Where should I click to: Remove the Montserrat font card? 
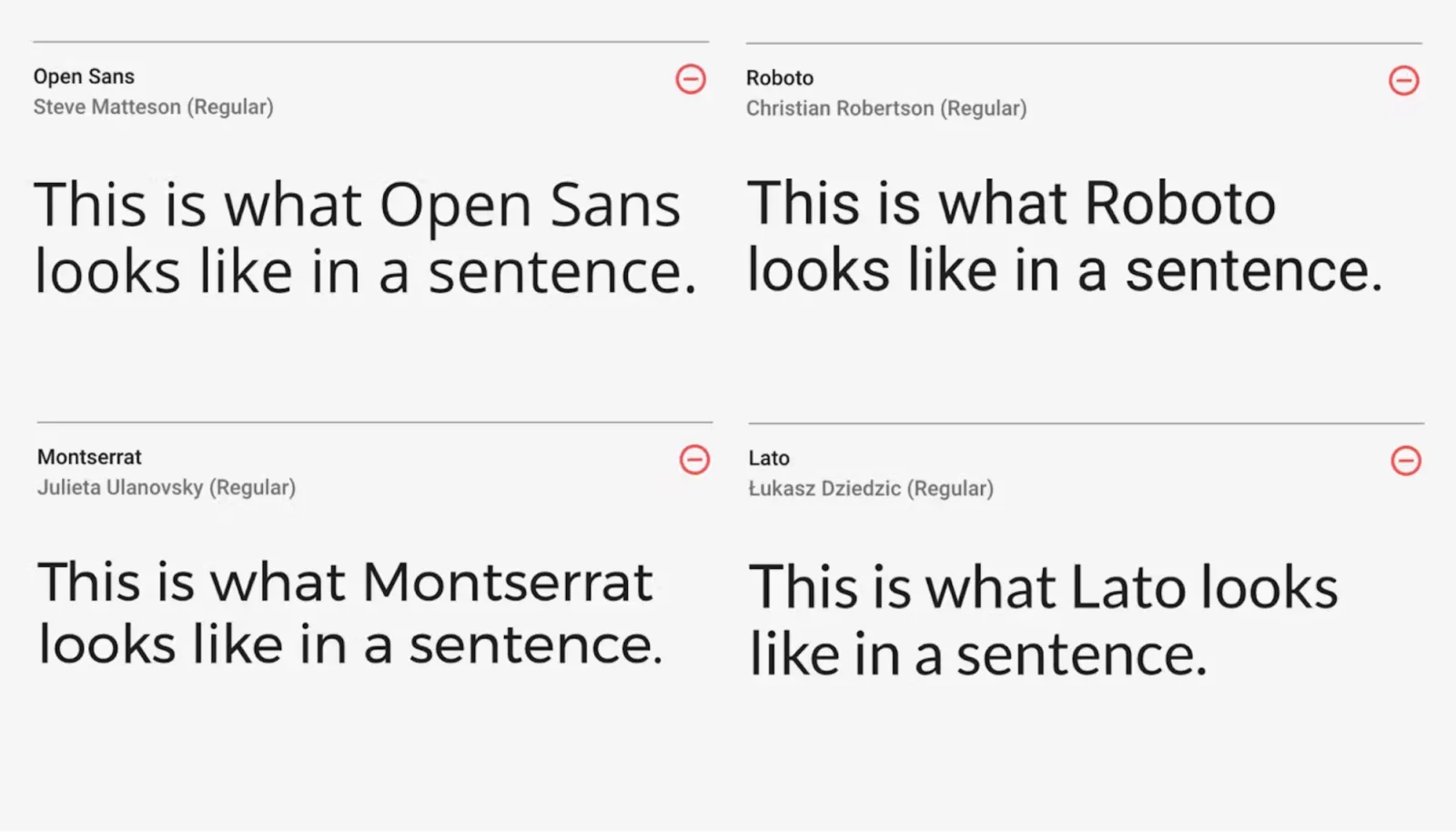pos(694,460)
